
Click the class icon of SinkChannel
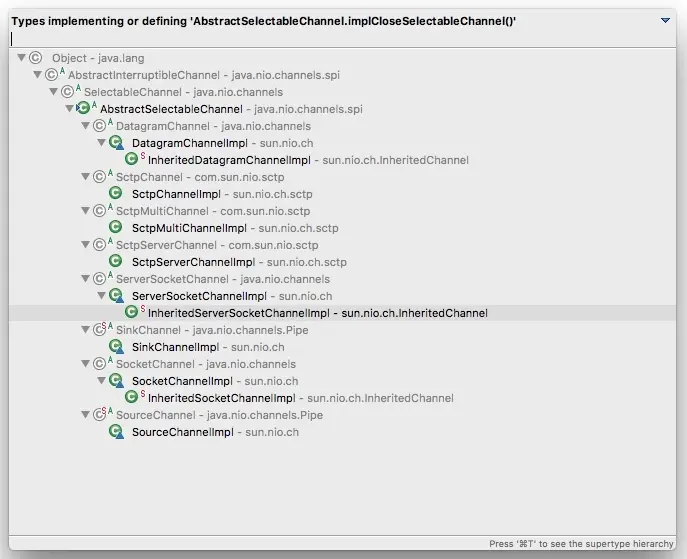click(100, 329)
